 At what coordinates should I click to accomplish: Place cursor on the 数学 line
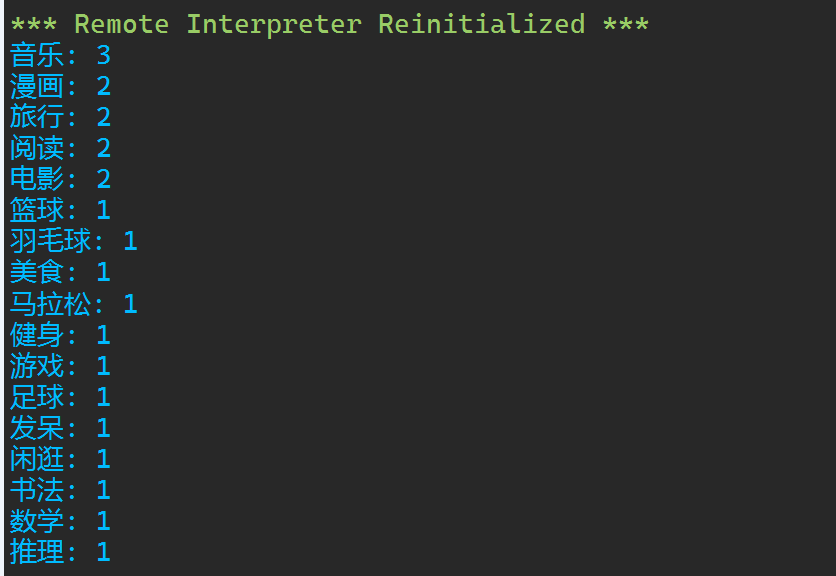point(60,520)
